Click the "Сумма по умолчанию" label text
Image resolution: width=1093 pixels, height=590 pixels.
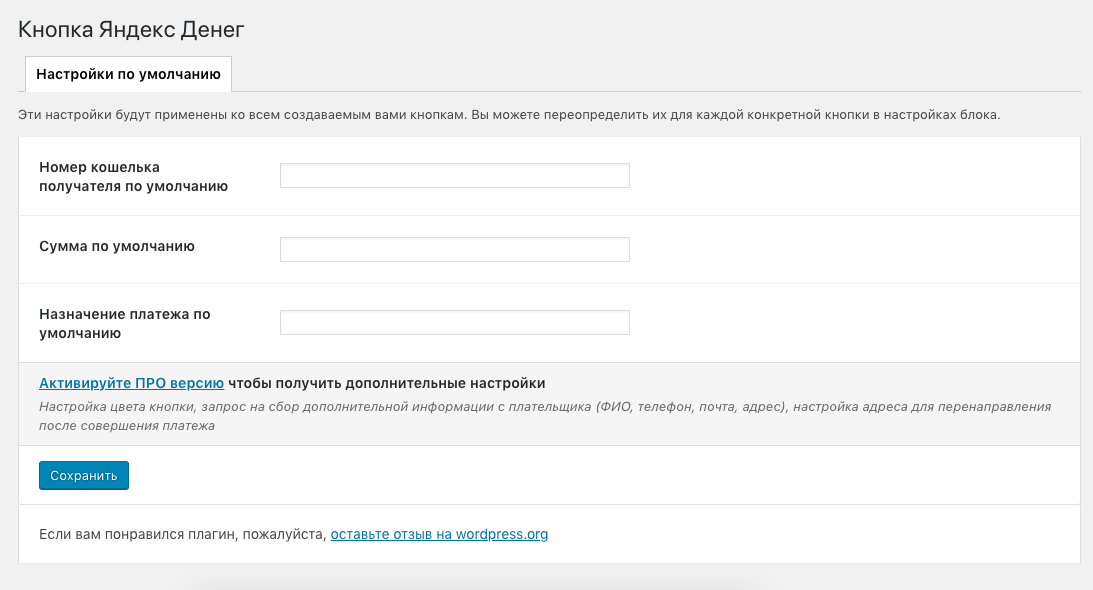pos(117,246)
